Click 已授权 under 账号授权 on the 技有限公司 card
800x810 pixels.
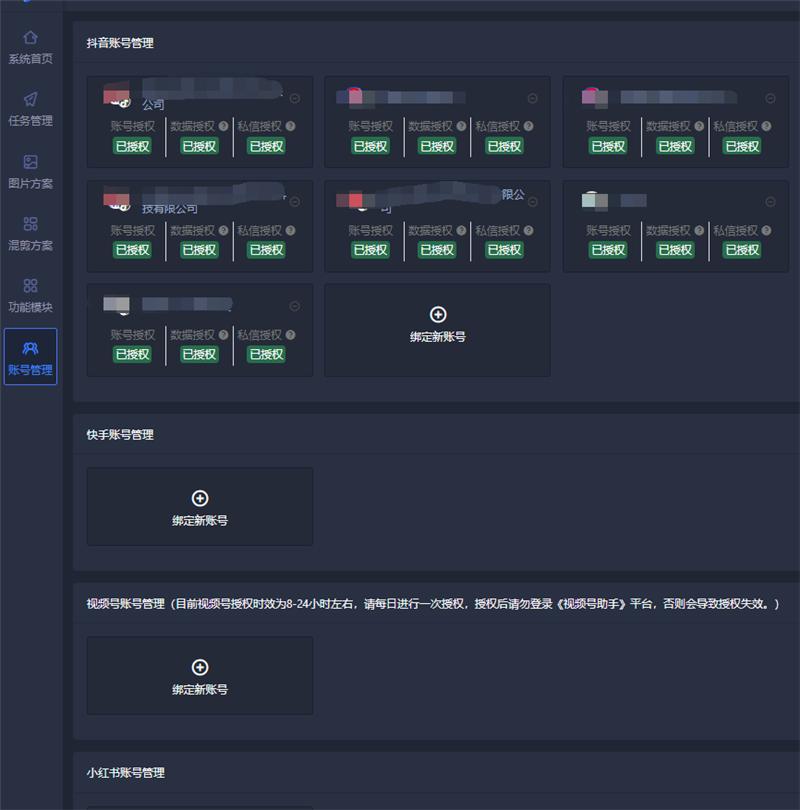[132, 250]
